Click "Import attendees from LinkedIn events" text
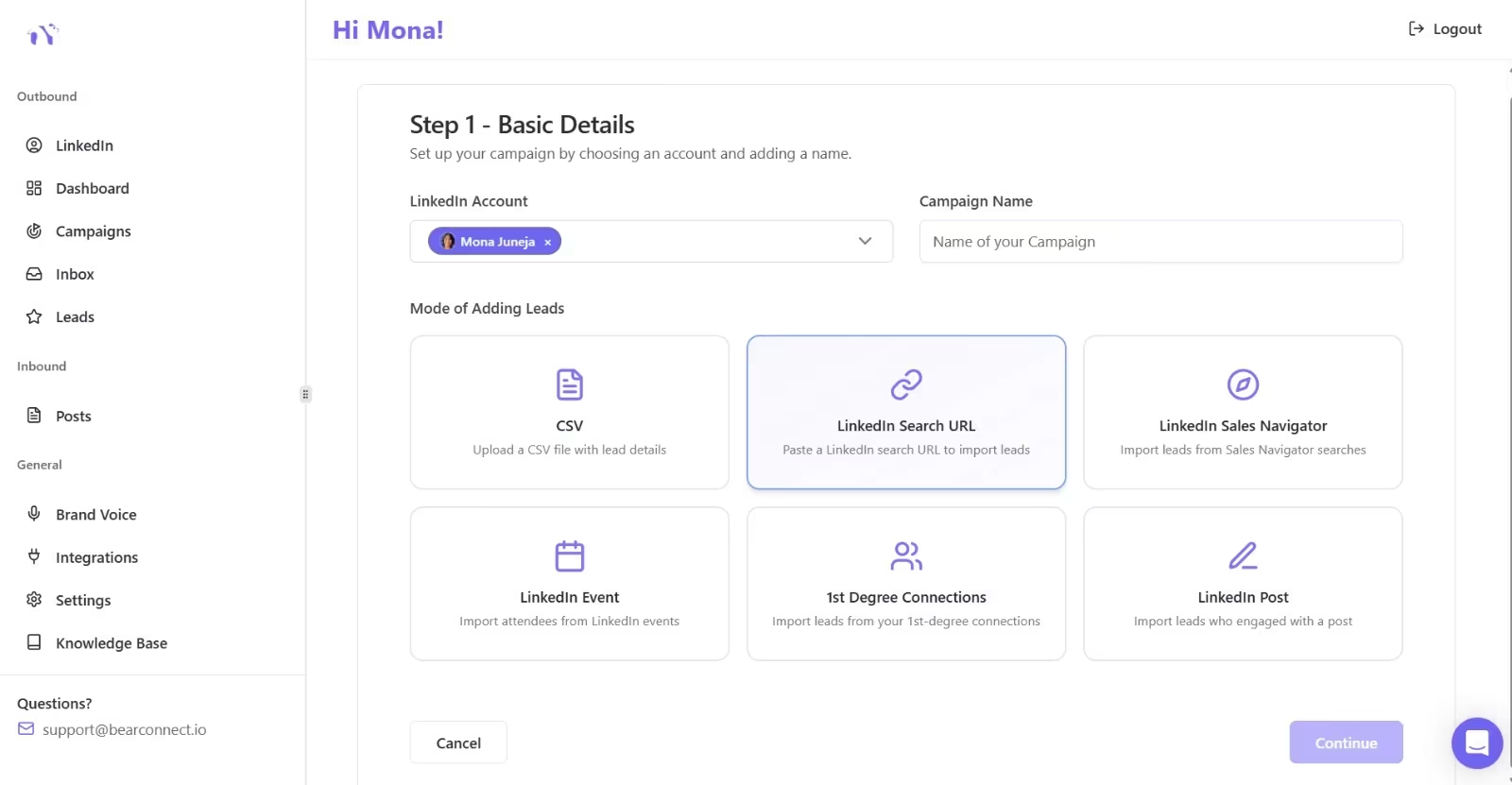Screen dimensions: 1512x785 click(570, 622)
